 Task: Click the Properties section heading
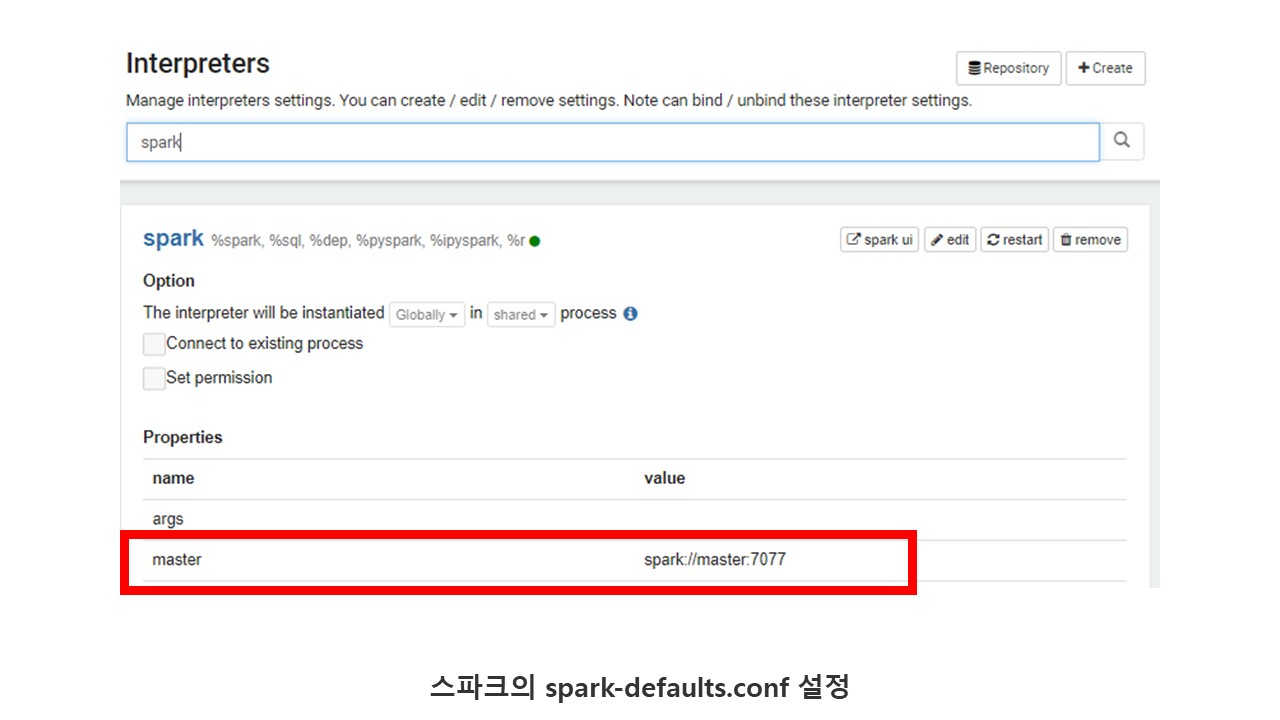click(183, 437)
